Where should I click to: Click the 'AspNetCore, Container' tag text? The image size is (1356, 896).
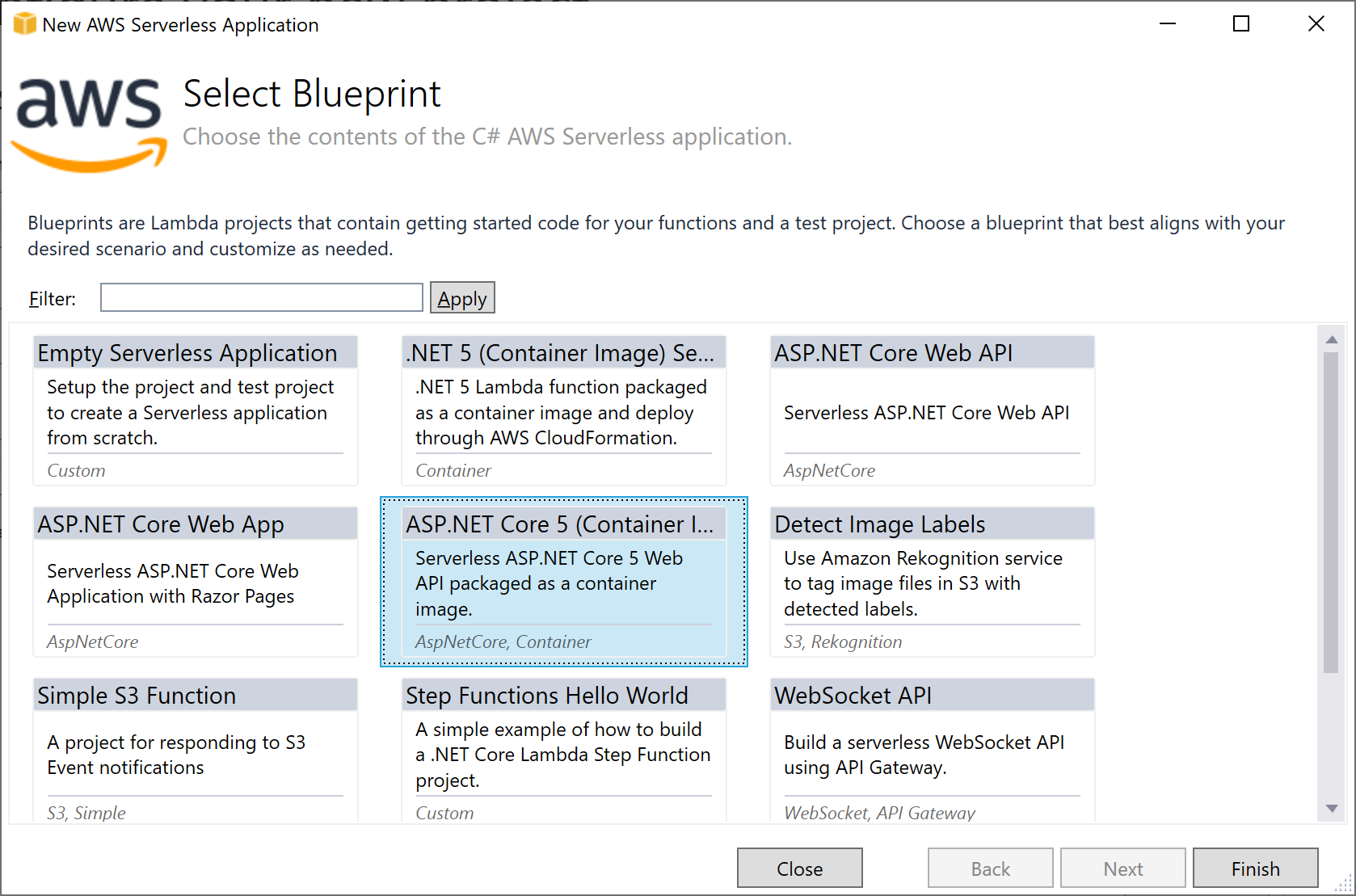503,642
